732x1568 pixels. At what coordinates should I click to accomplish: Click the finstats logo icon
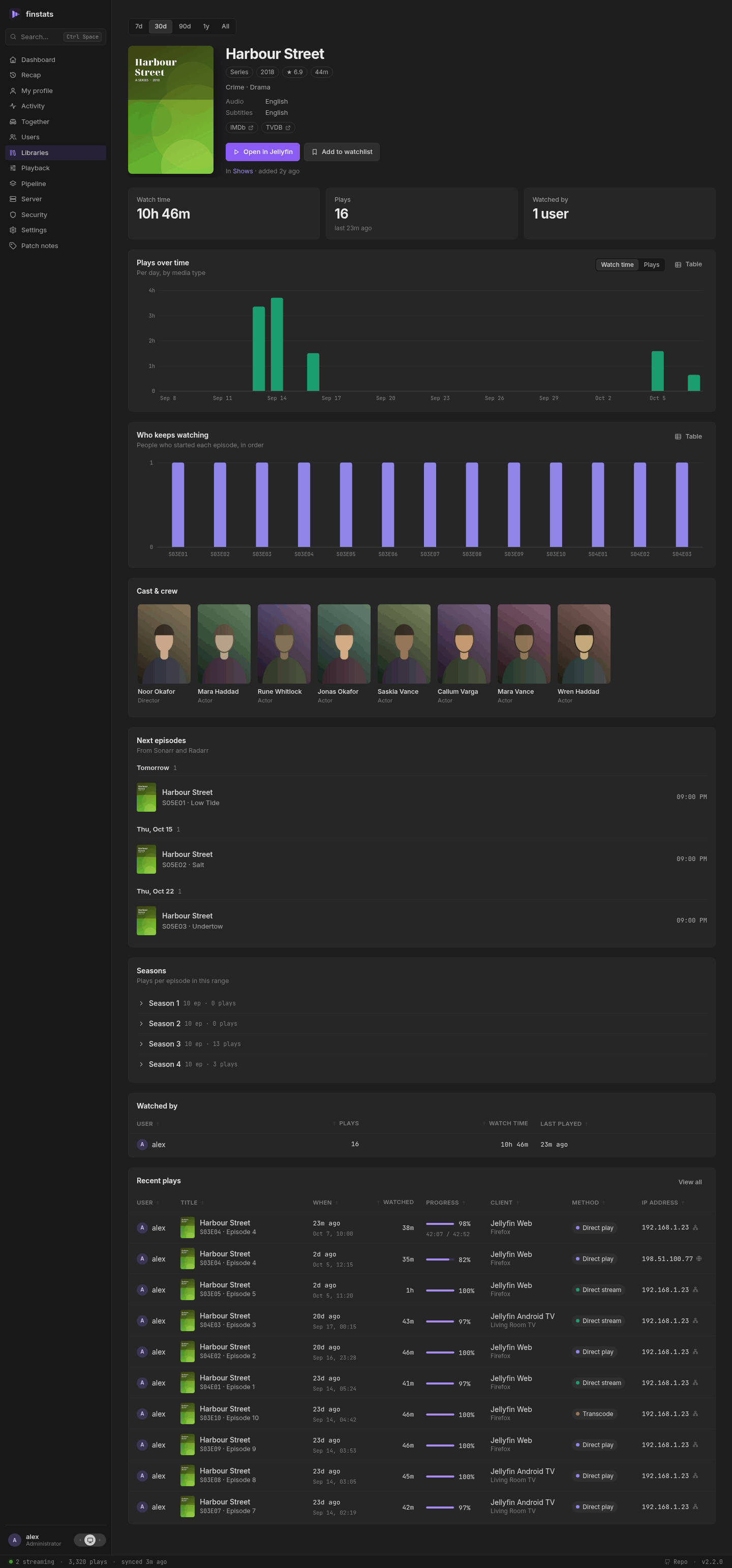15,14
